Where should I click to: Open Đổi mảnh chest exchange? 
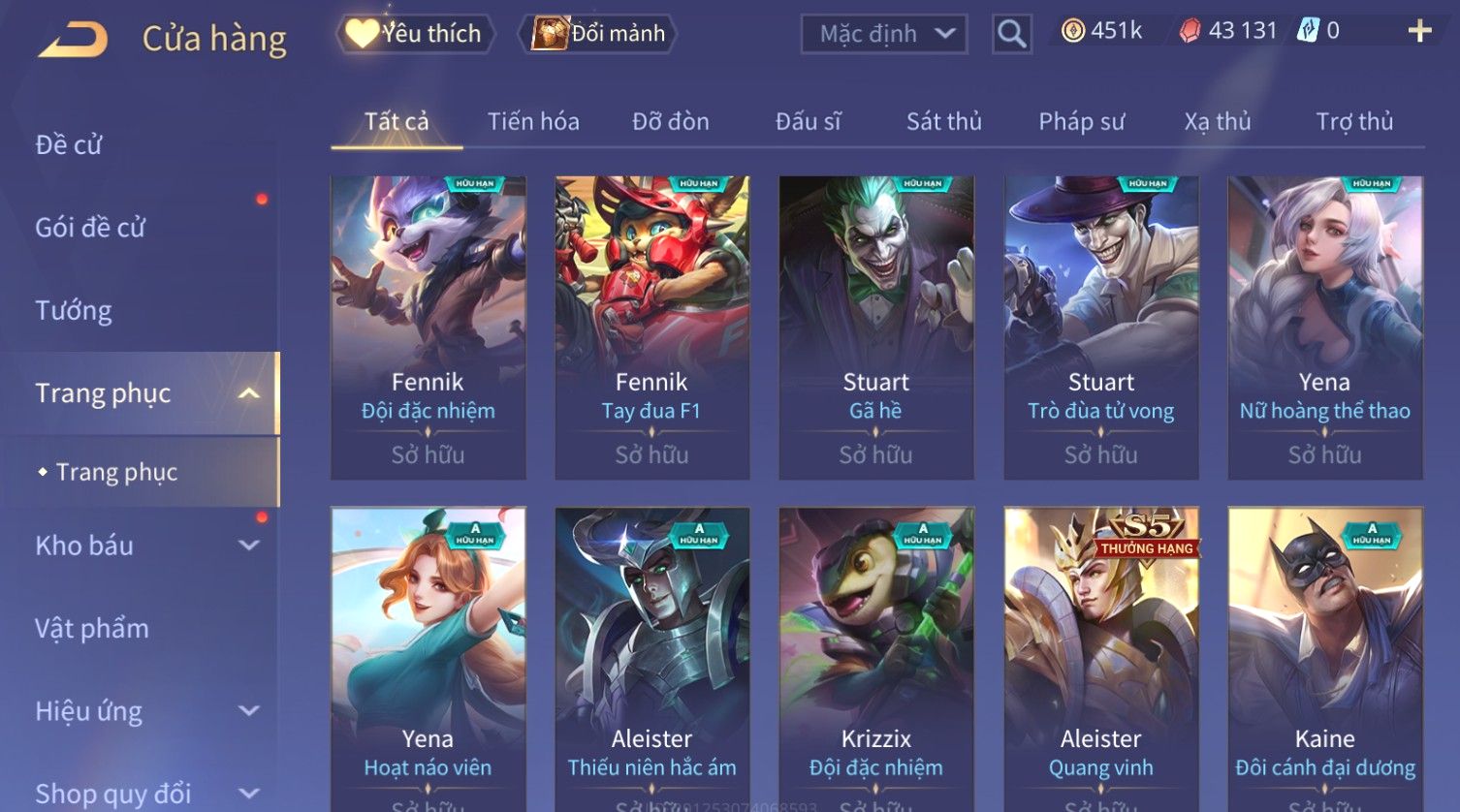tap(597, 34)
